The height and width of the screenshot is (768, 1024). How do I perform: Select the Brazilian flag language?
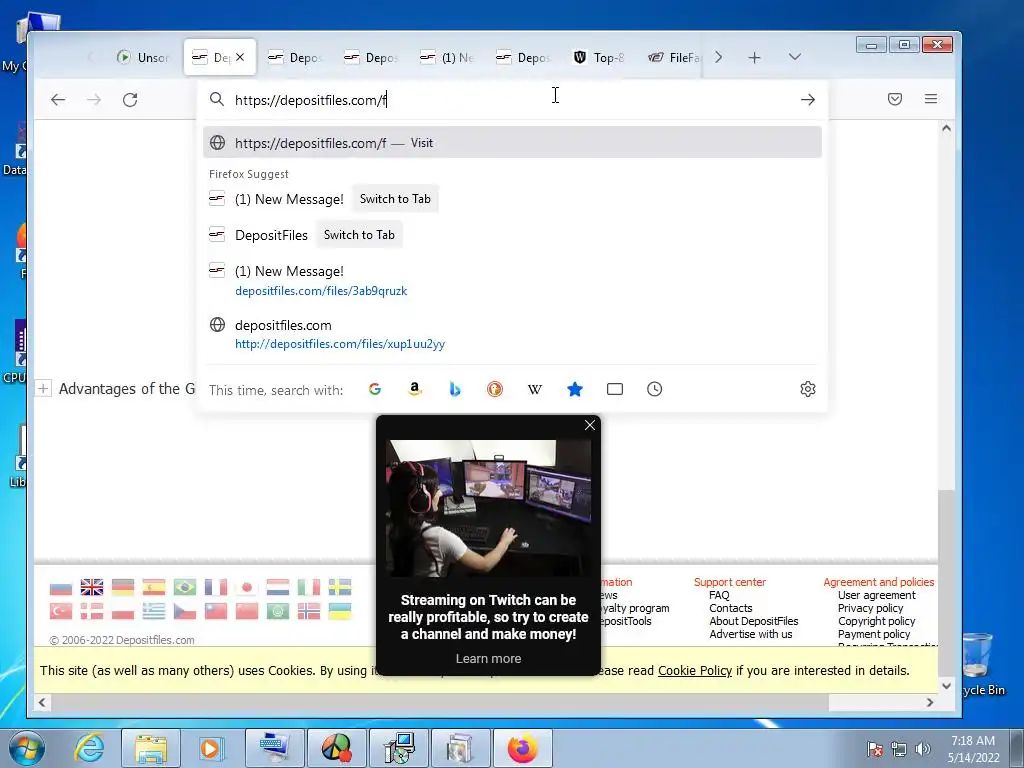(185, 587)
